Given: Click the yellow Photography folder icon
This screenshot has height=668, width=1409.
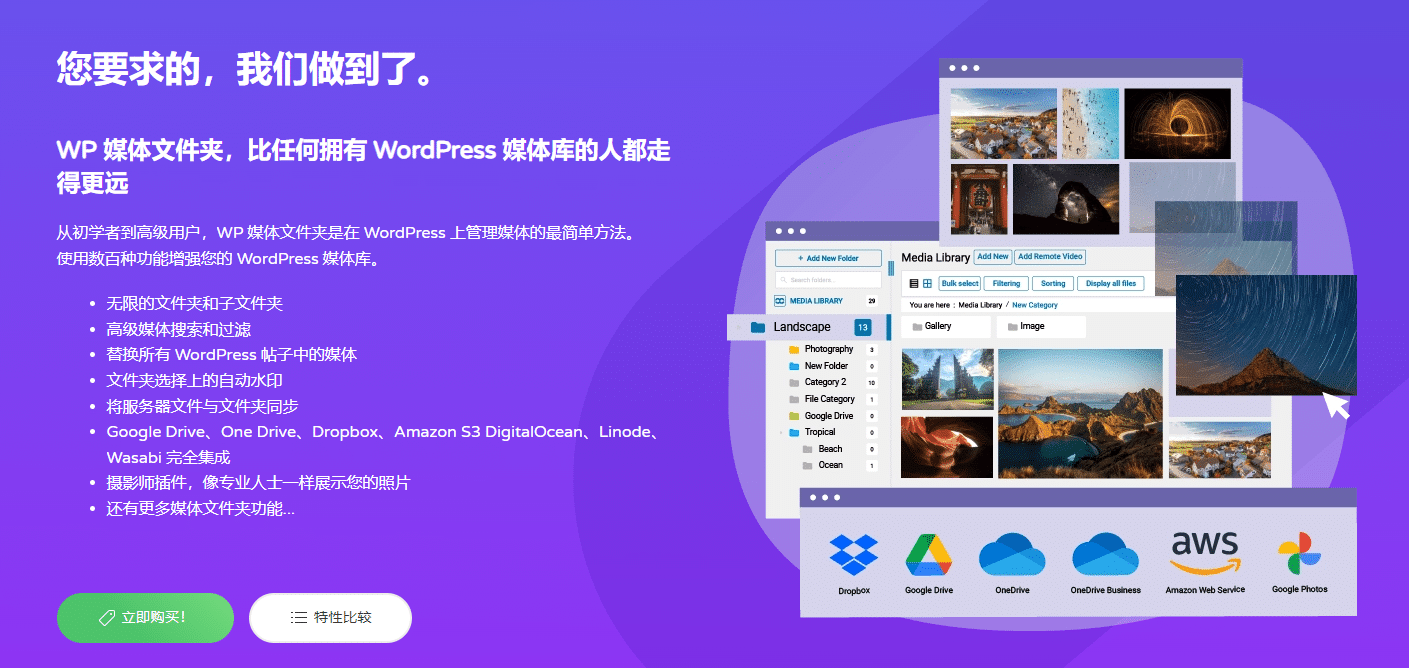Looking at the screenshot, I should tap(794, 350).
